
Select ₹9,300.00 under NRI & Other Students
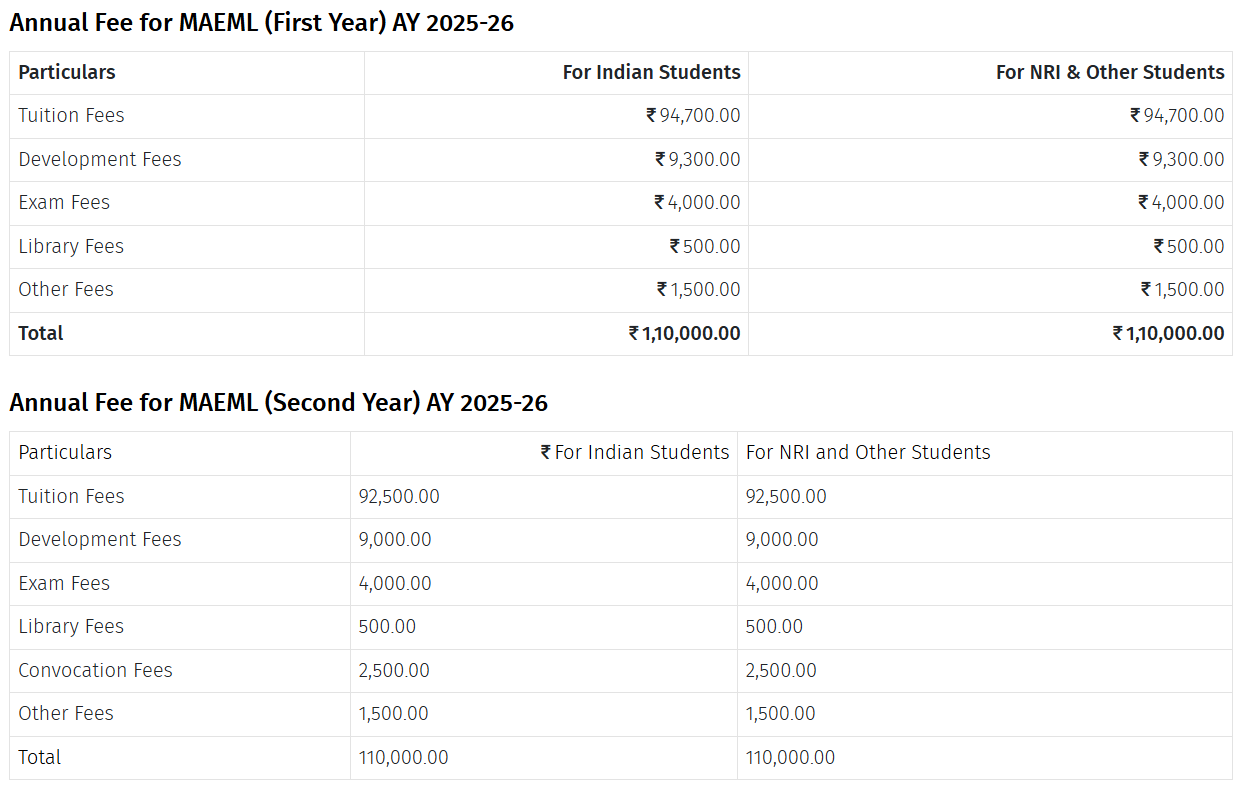[1181, 159]
